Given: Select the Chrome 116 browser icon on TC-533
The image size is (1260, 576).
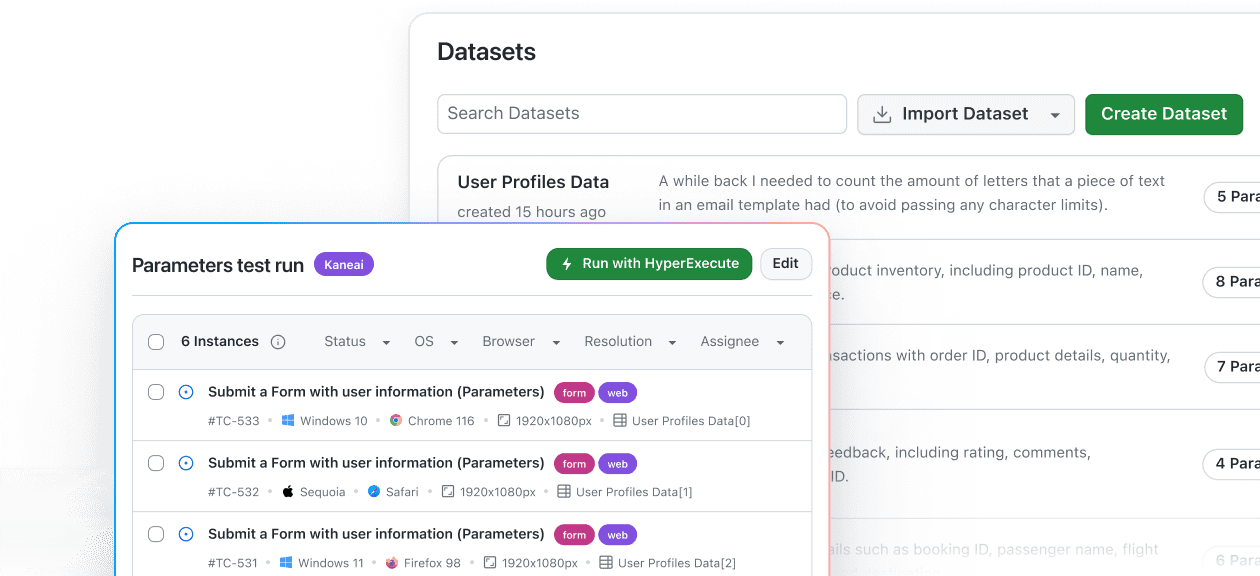Looking at the screenshot, I should coord(396,421).
